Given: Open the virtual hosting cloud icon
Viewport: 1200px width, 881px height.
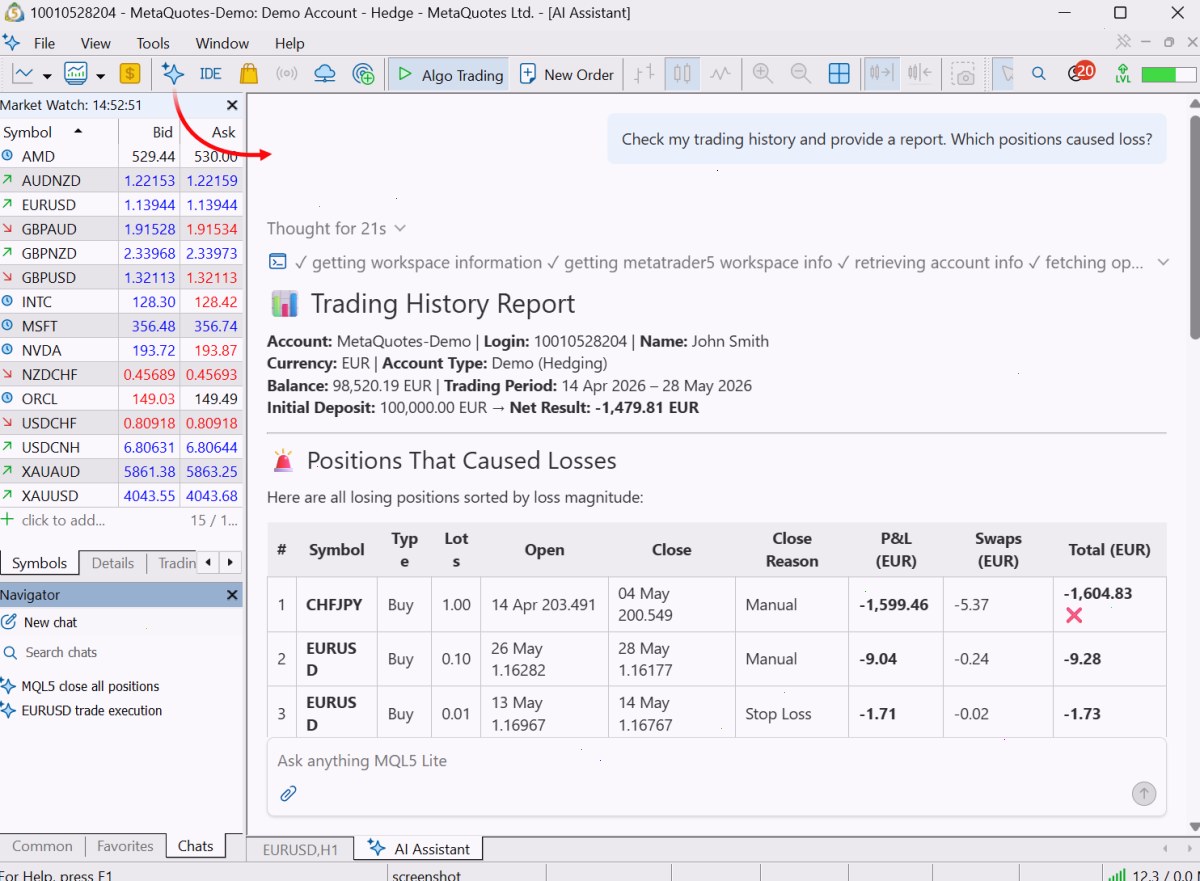Looking at the screenshot, I should coord(325,74).
